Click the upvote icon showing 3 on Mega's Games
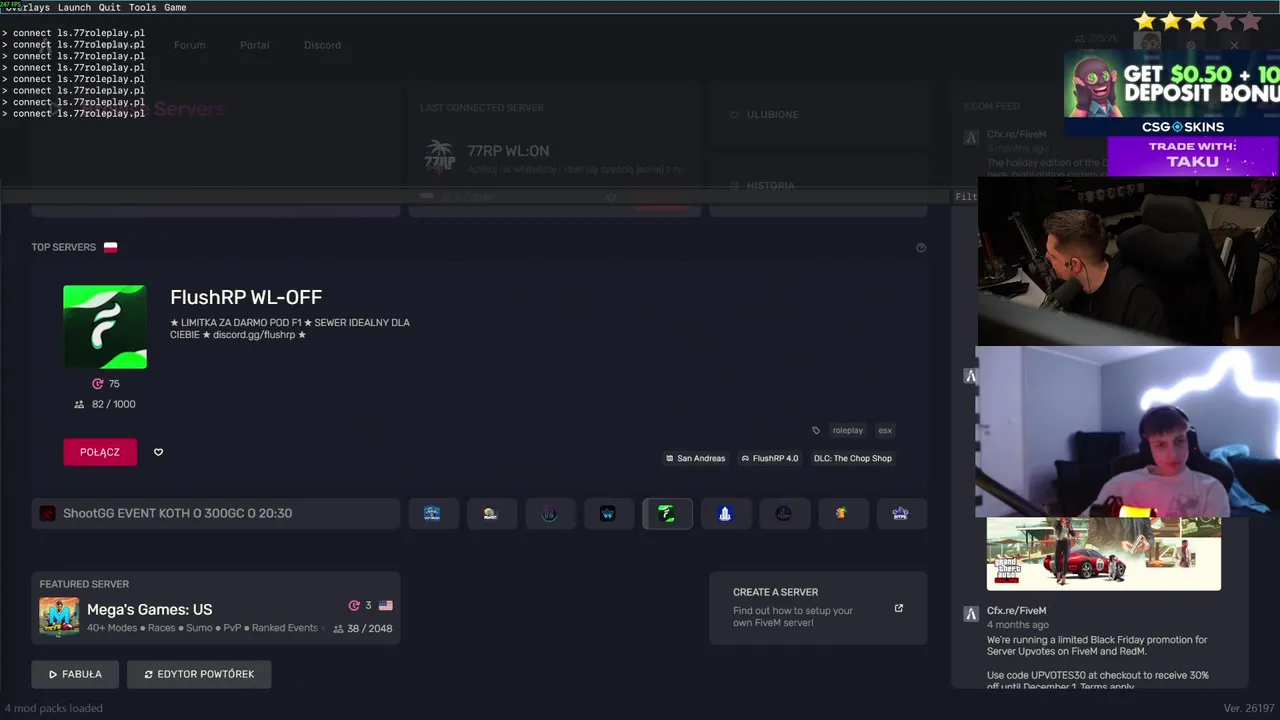Screen dimensions: 1280x720 point(354,606)
